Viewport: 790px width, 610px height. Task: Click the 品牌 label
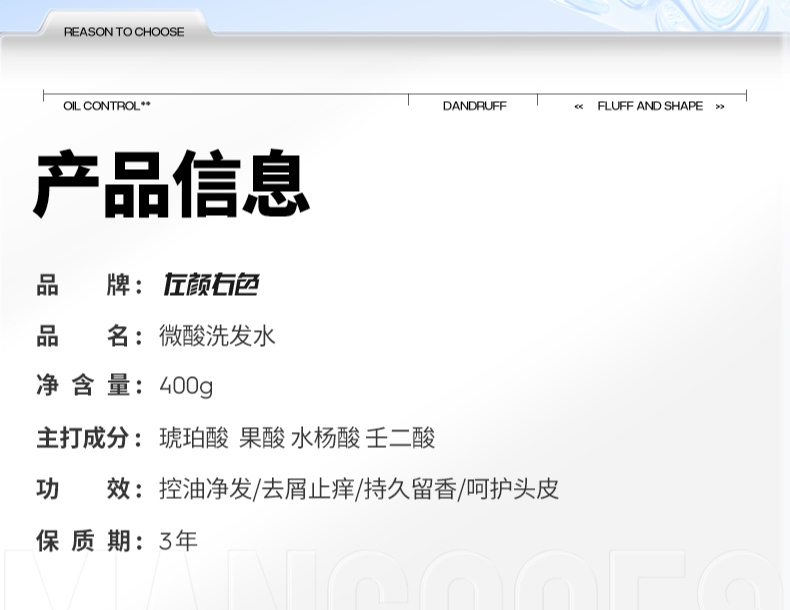(89, 285)
